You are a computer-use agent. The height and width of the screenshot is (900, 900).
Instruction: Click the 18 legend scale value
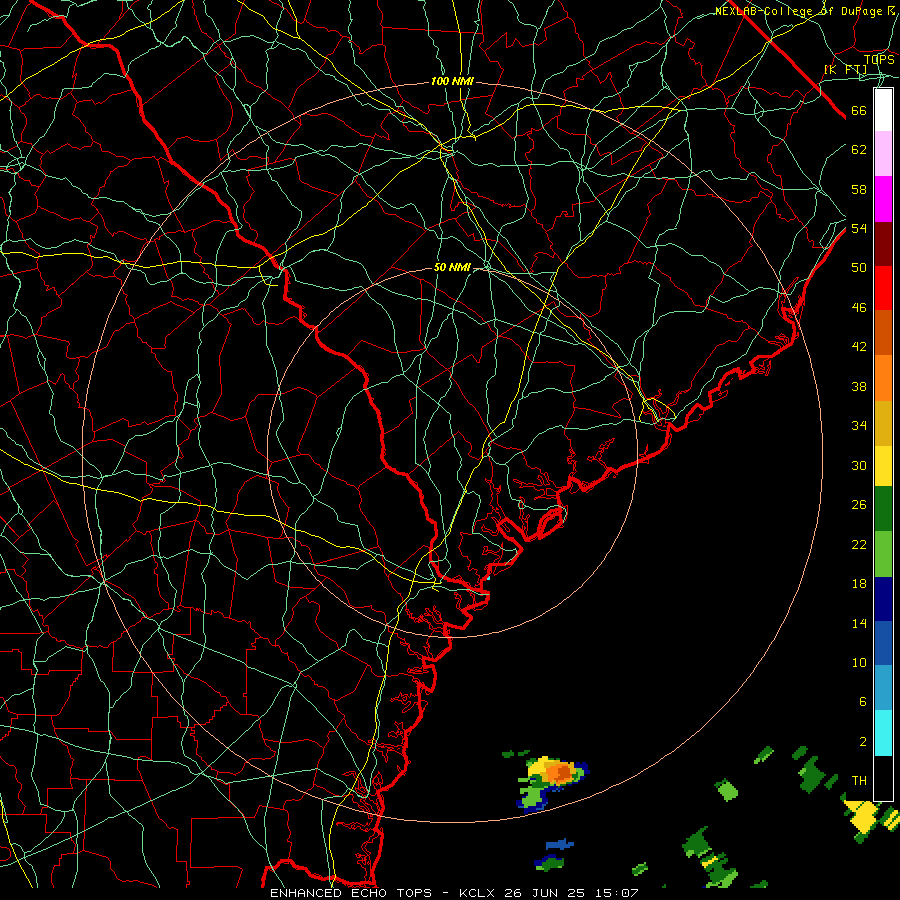(859, 584)
